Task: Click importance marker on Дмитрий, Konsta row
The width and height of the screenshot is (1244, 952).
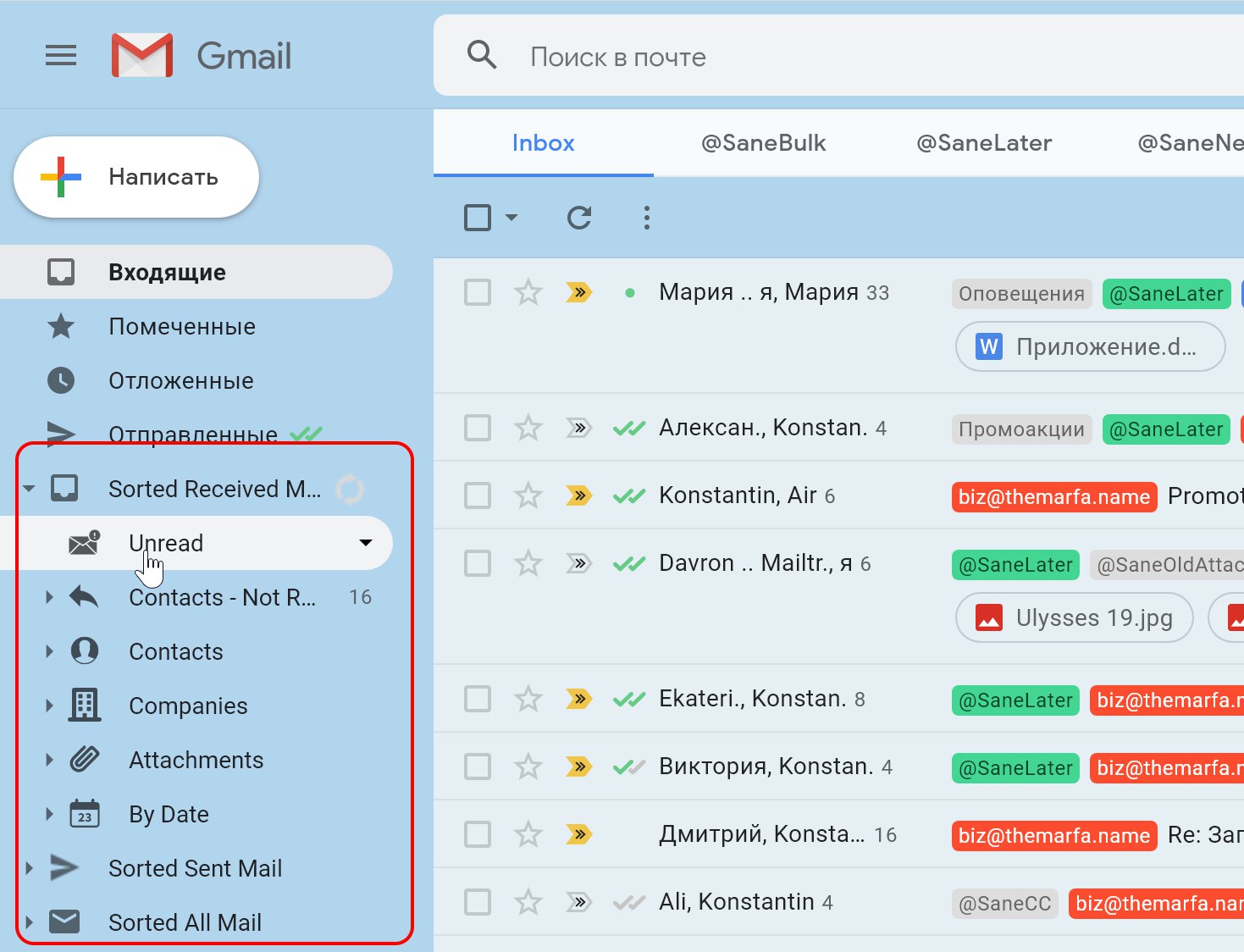Action: coord(578,834)
